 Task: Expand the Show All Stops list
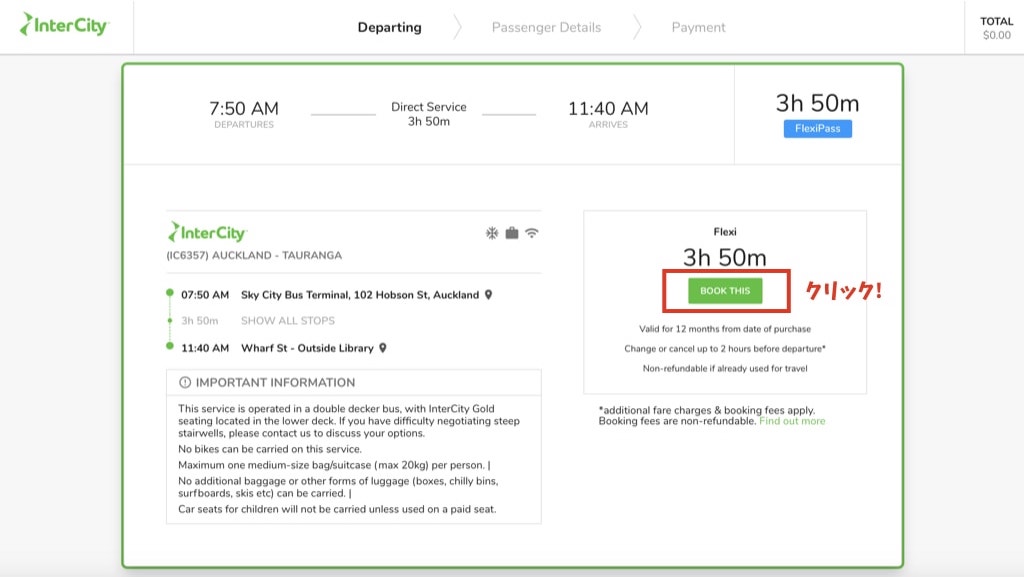click(288, 321)
